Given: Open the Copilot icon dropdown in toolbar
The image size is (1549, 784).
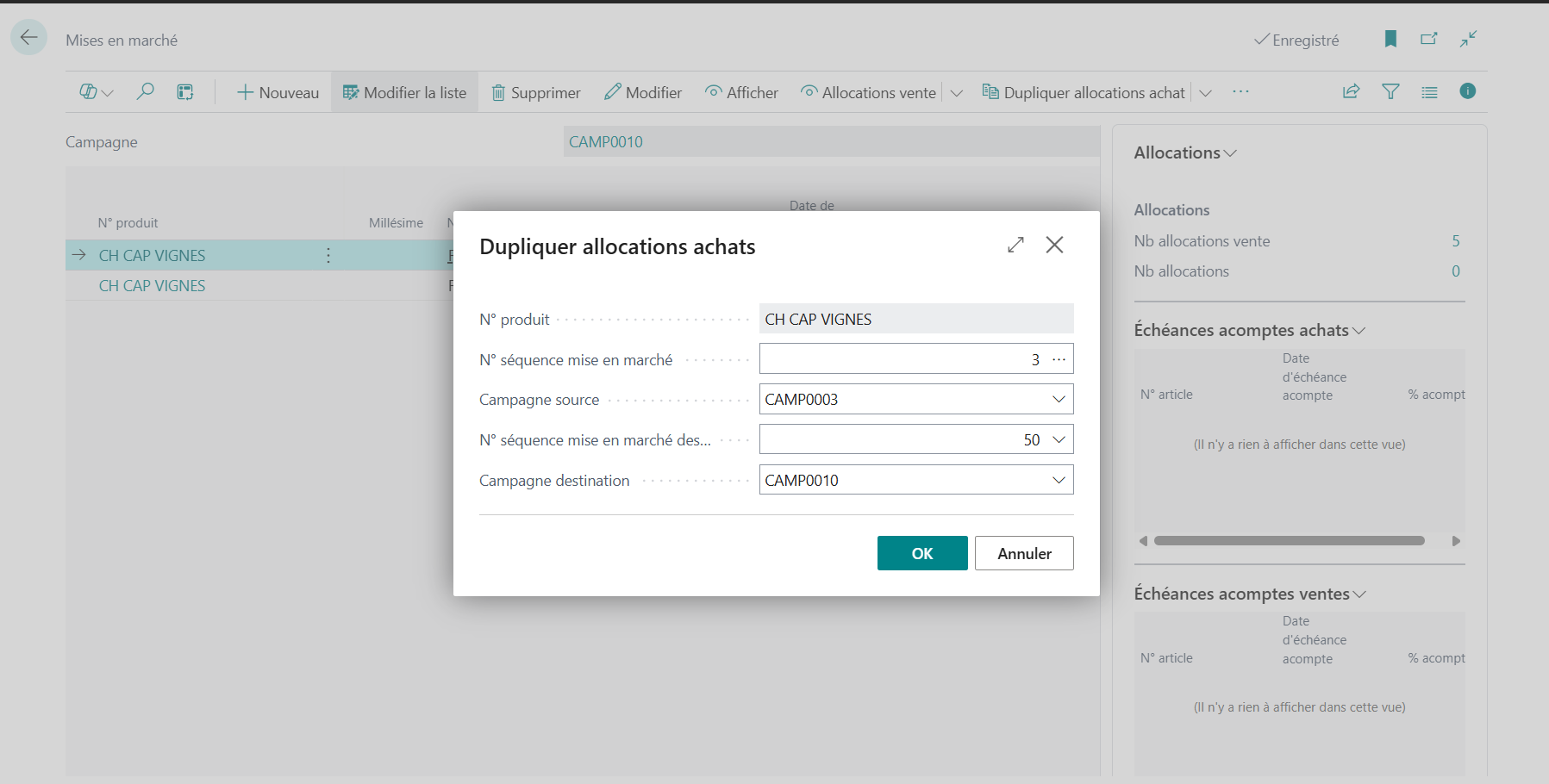Looking at the screenshot, I should point(96,92).
